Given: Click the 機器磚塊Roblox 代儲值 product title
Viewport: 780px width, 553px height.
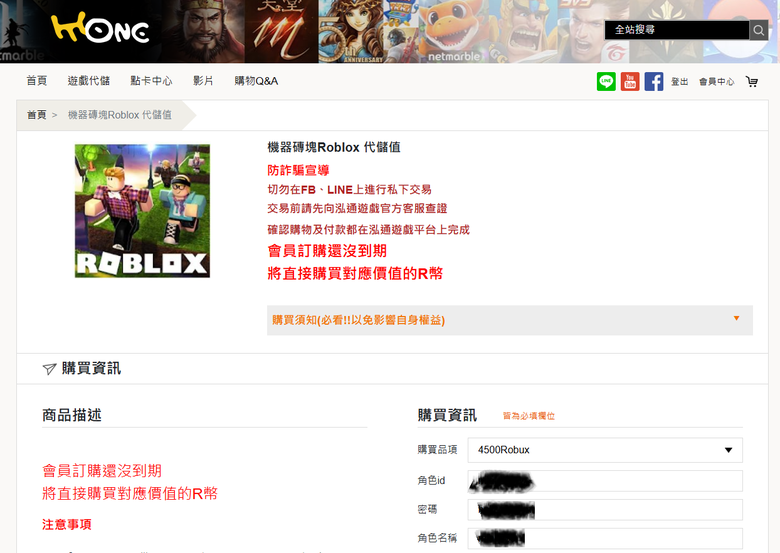Looking at the screenshot, I should point(334,147).
